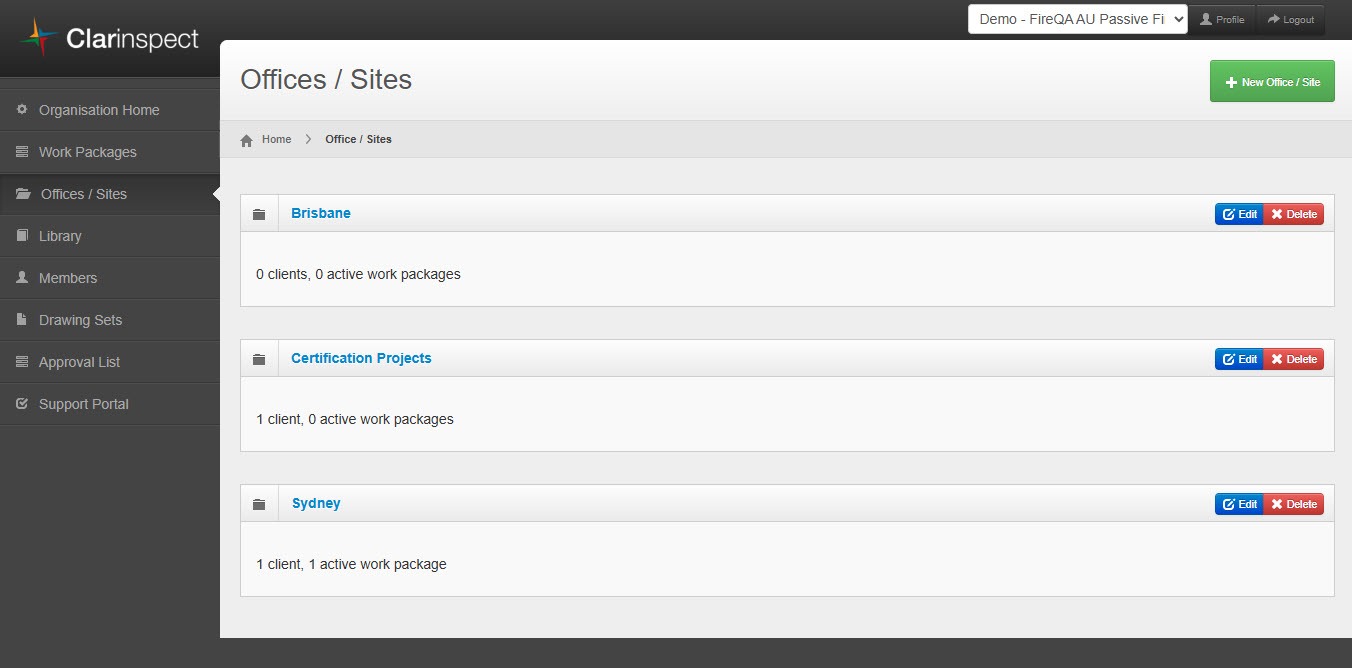Create a New Office / Site
This screenshot has height=668, width=1352.
point(1272,82)
